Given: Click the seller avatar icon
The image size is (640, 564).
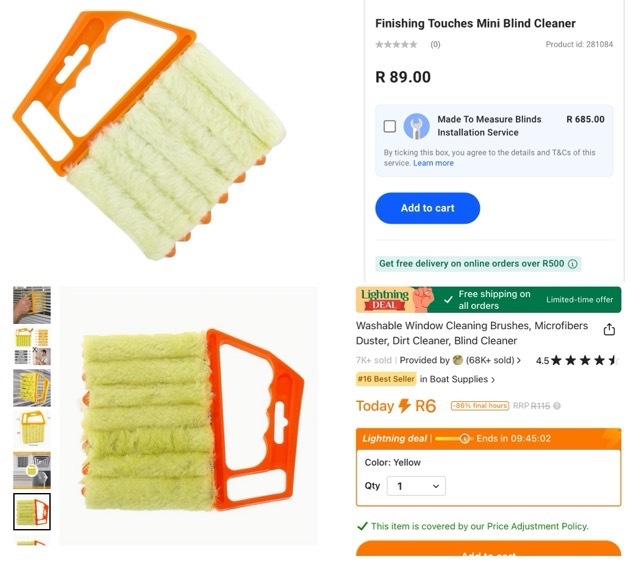Looking at the screenshot, I should tap(458, 360).
